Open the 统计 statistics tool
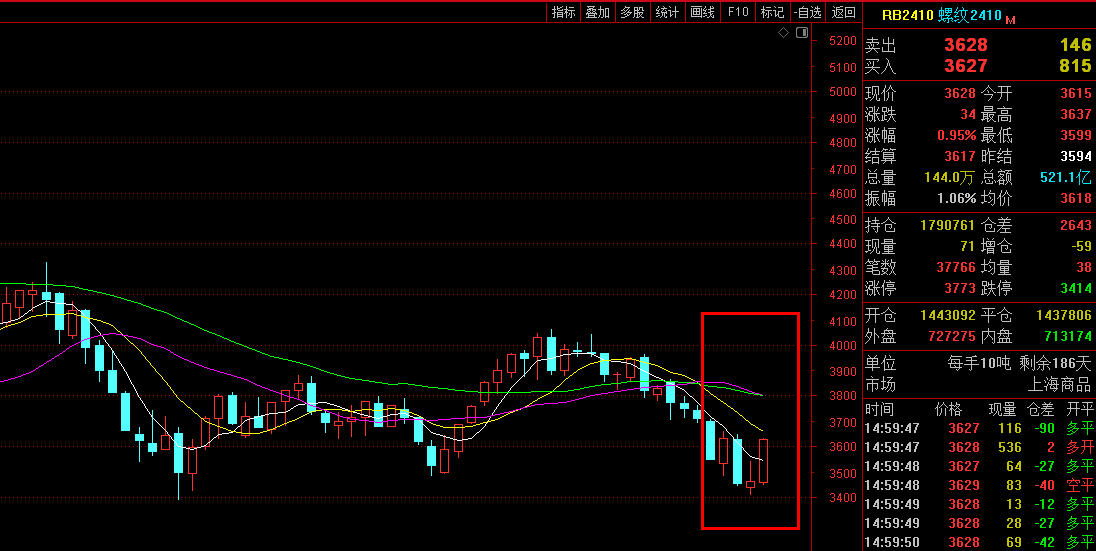1096x551 pixels. coord(667,12)
